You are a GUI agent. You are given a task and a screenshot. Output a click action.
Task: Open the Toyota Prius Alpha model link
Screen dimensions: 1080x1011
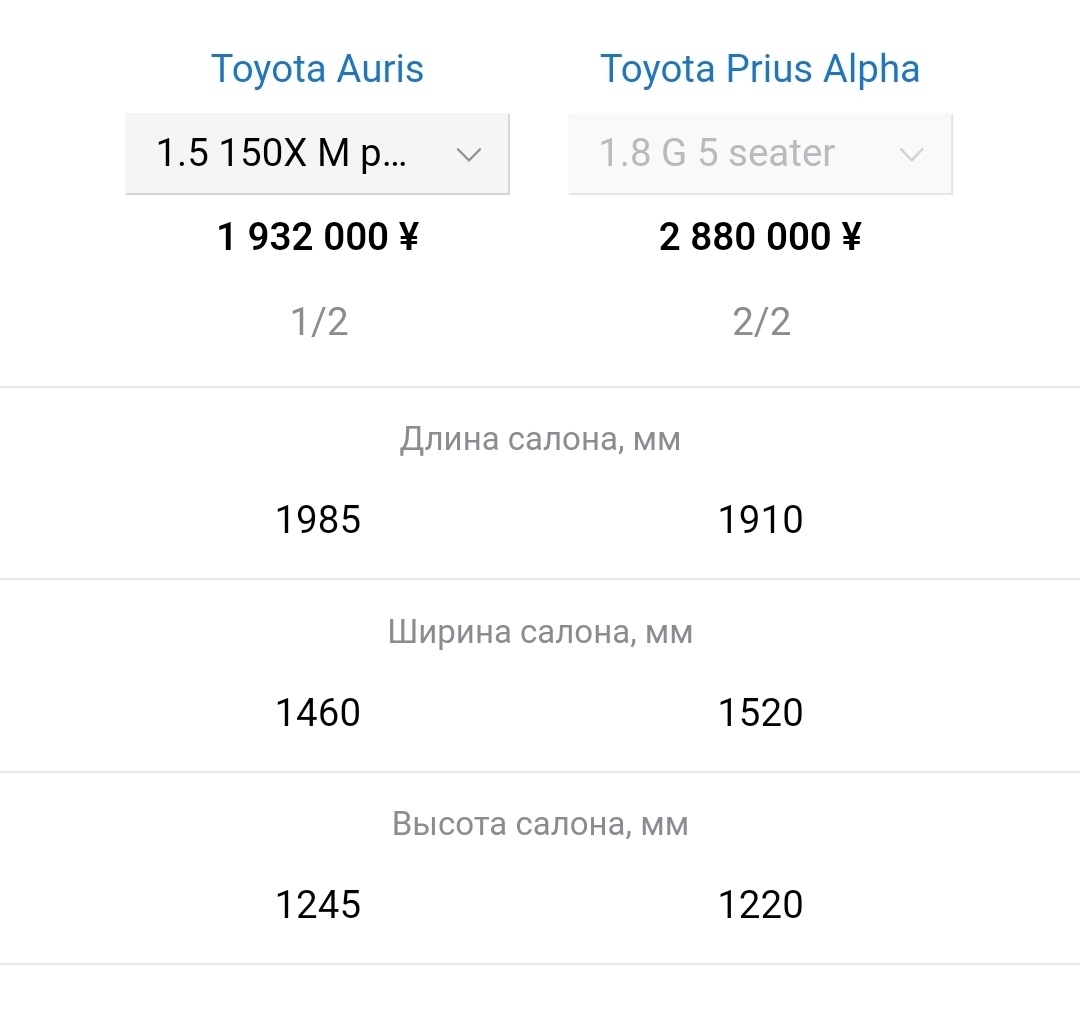tap(759, 69)
